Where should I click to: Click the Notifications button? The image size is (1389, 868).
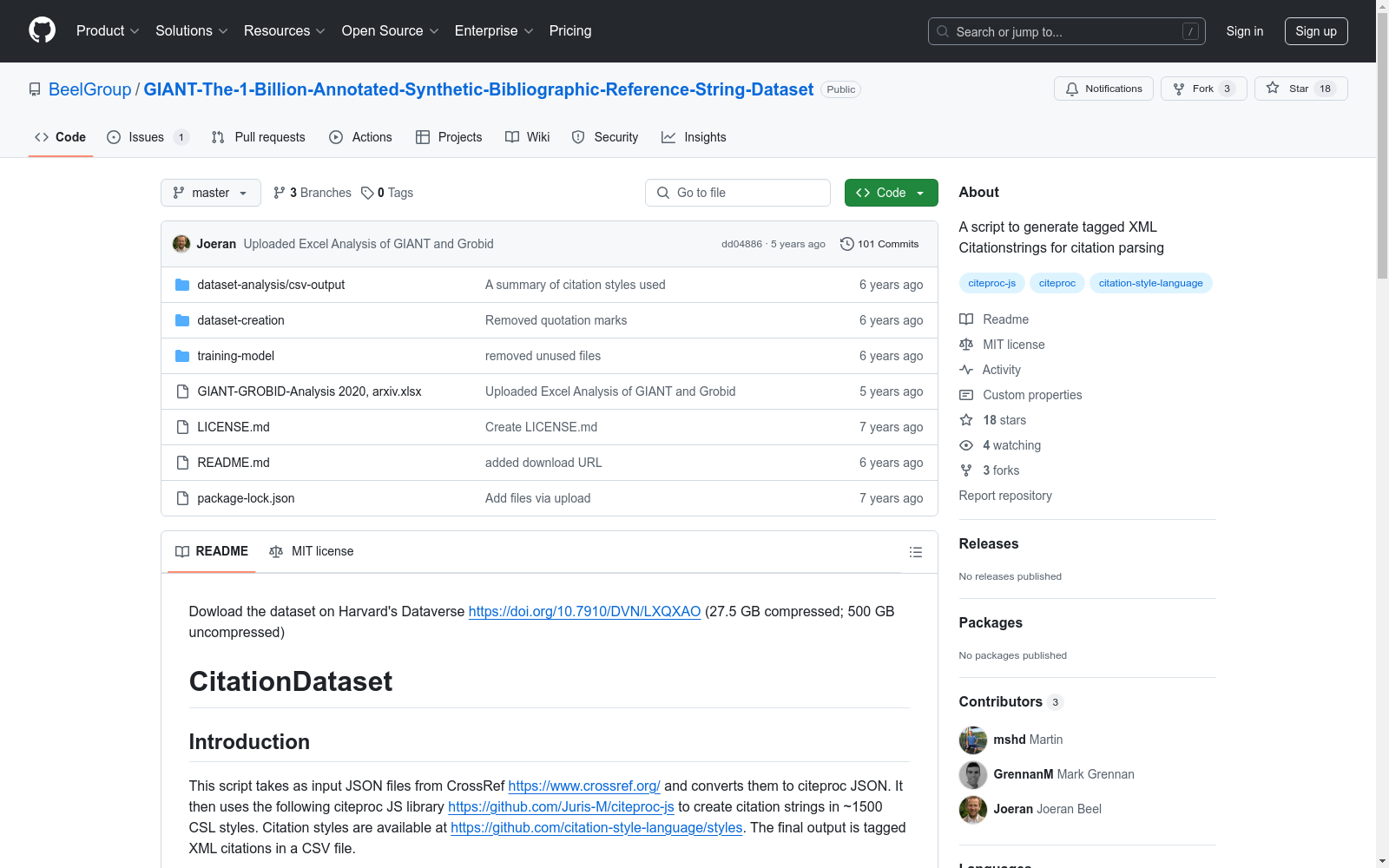tap(1103, 89)
